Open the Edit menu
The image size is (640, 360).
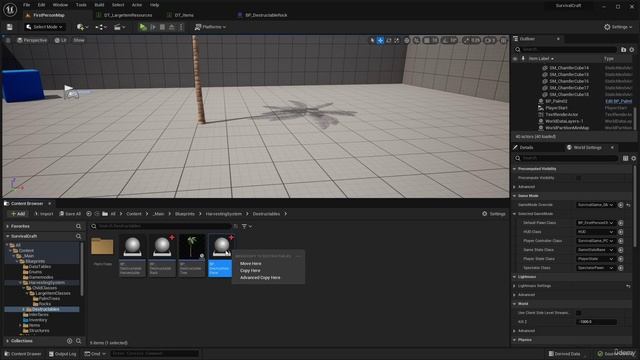click(41, 5)
